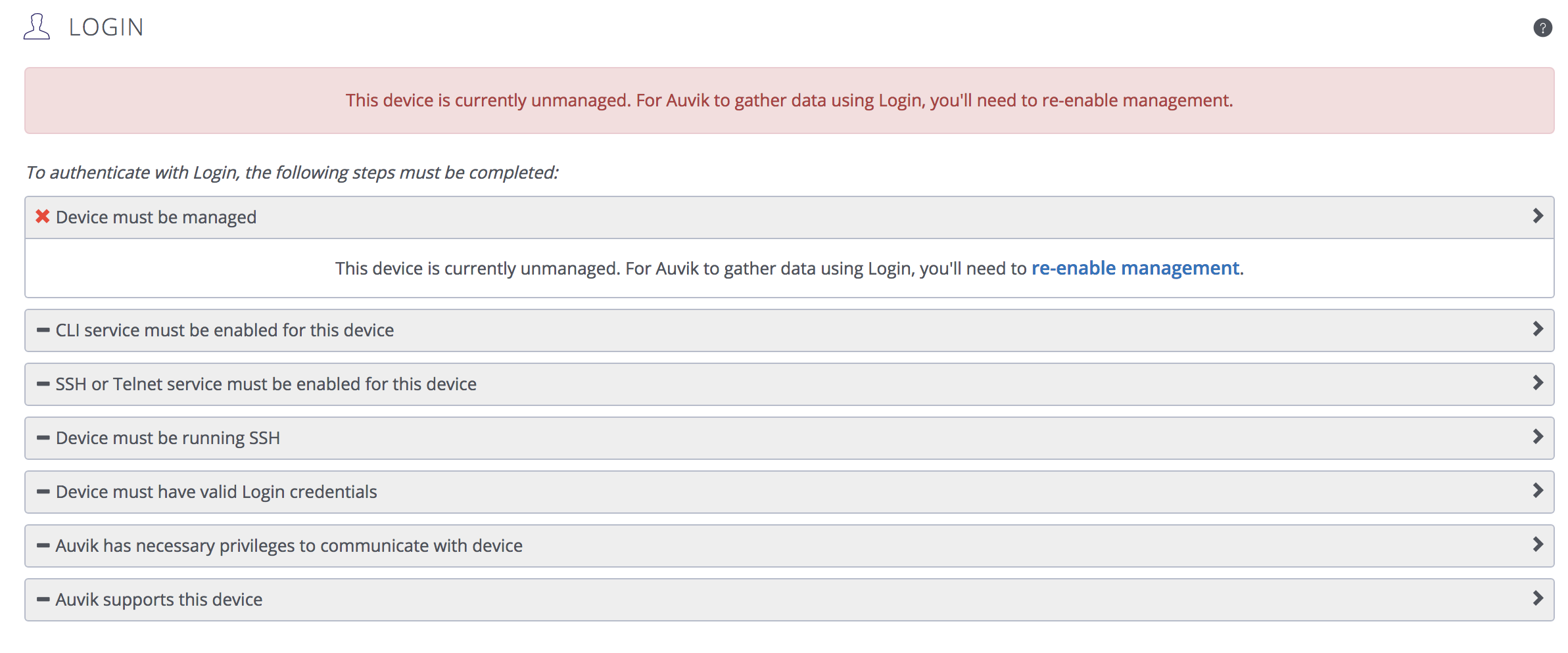This screenshot has height=653, width=1568.
Task: Click the red unmanaged device alert banner text
Action: (790, 101)
